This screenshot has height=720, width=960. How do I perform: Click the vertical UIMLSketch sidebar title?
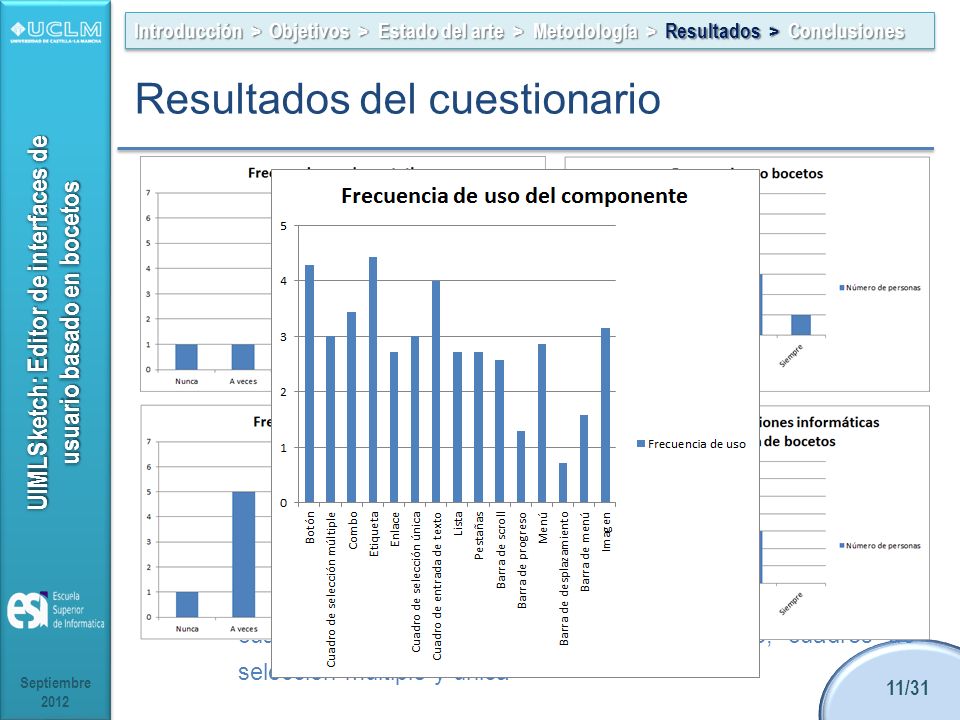54,323
